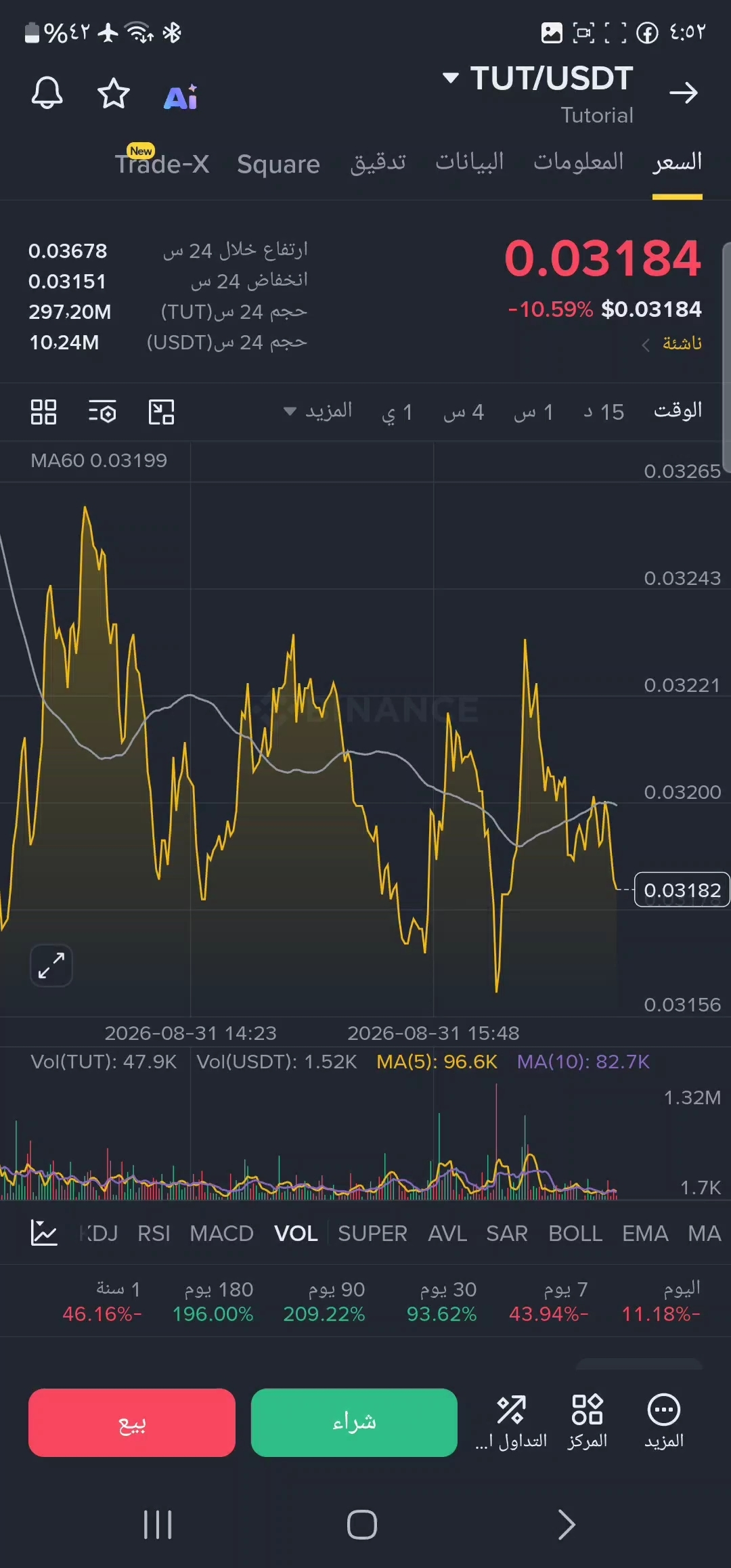Screen dimensions: 731x1568
Task: Select 1 س hourly timeframe
Action: [x=534, y=412]
